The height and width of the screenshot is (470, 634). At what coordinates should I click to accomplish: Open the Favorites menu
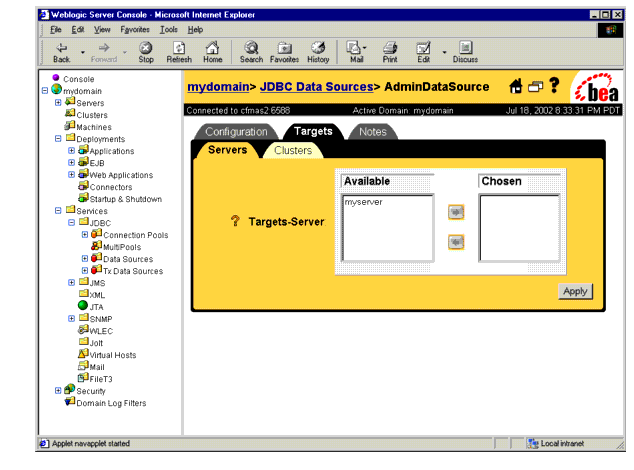click(135, 30)
